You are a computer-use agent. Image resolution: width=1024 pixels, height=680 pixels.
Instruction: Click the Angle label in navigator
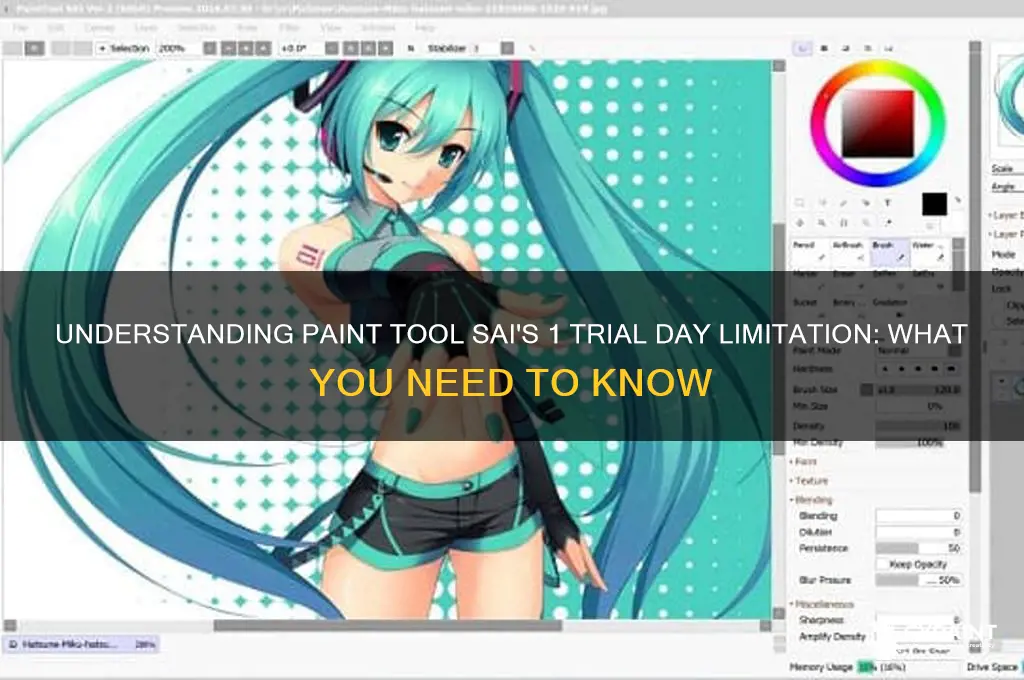click(x=1002, y=187)
